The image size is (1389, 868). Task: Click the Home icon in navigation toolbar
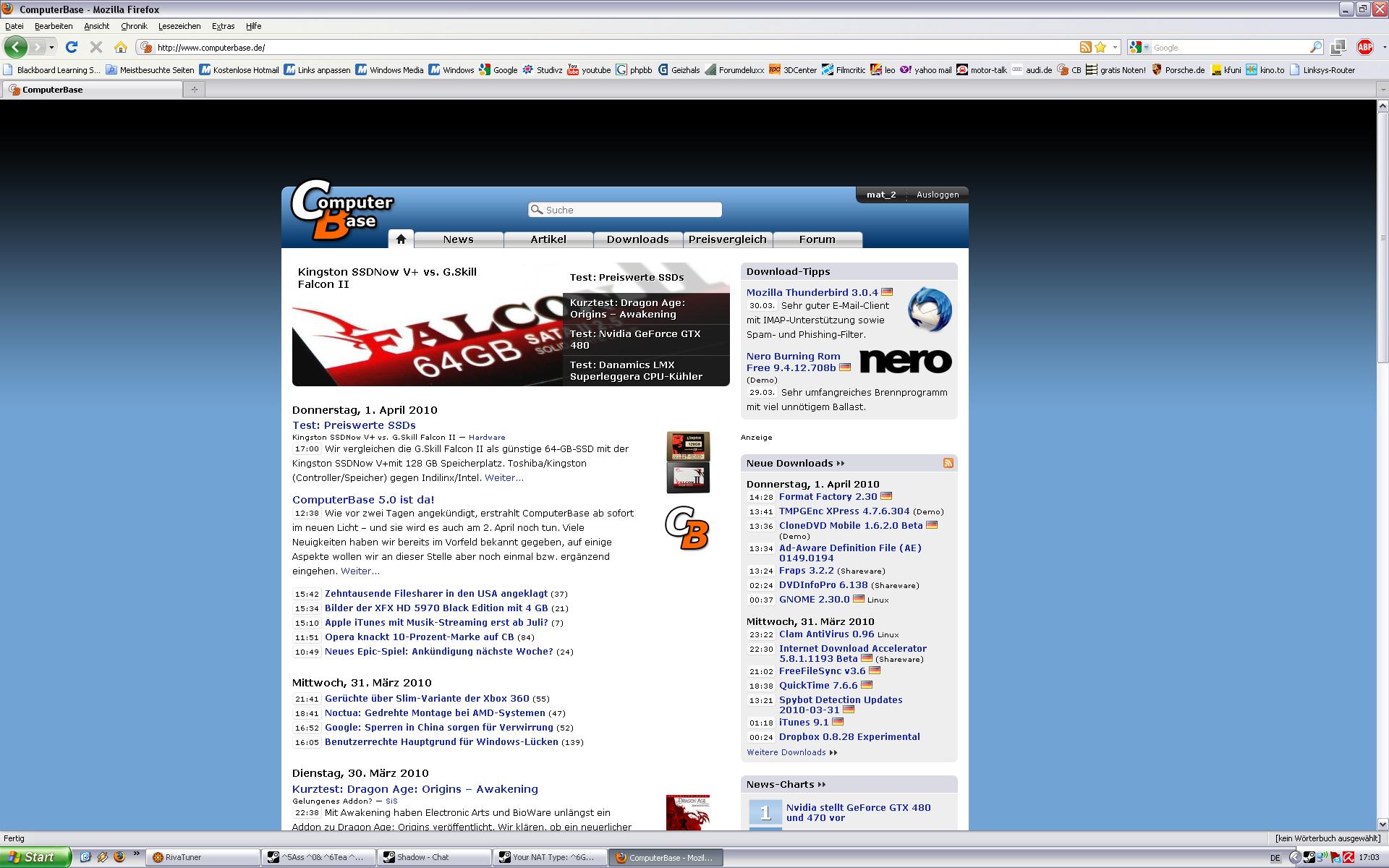click(121, 47)
